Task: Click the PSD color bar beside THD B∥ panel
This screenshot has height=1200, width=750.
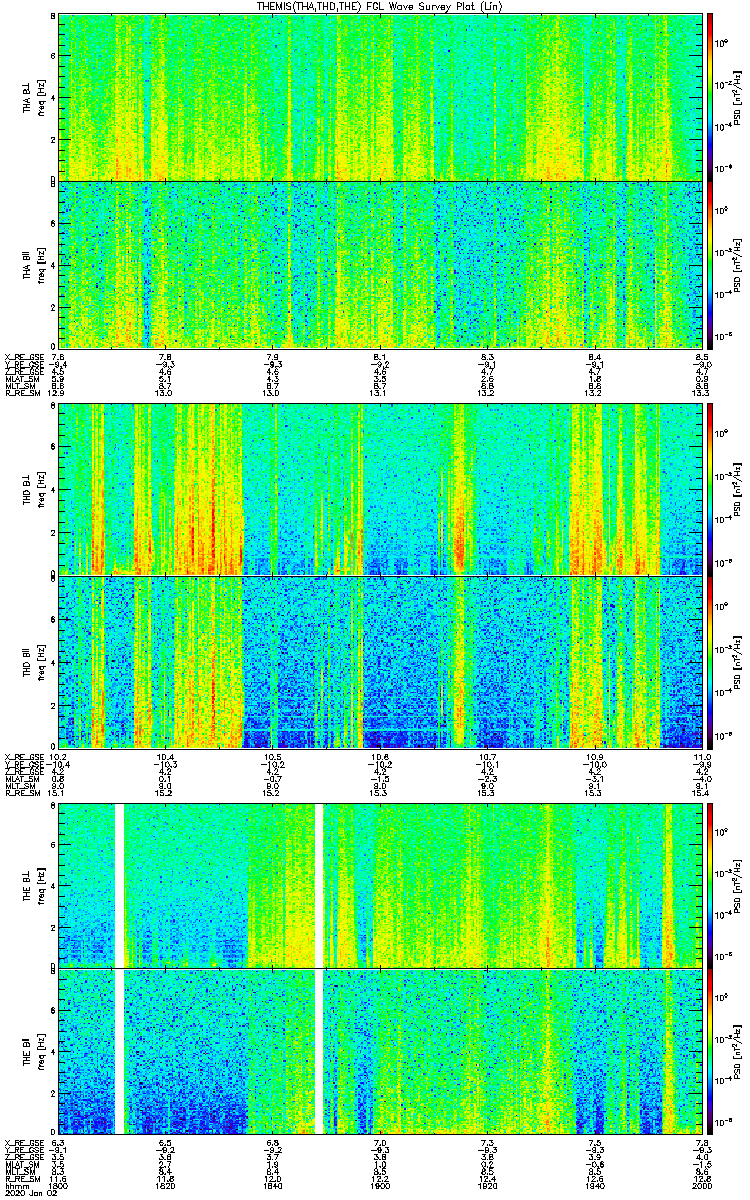Action: [x=710, y=662]
